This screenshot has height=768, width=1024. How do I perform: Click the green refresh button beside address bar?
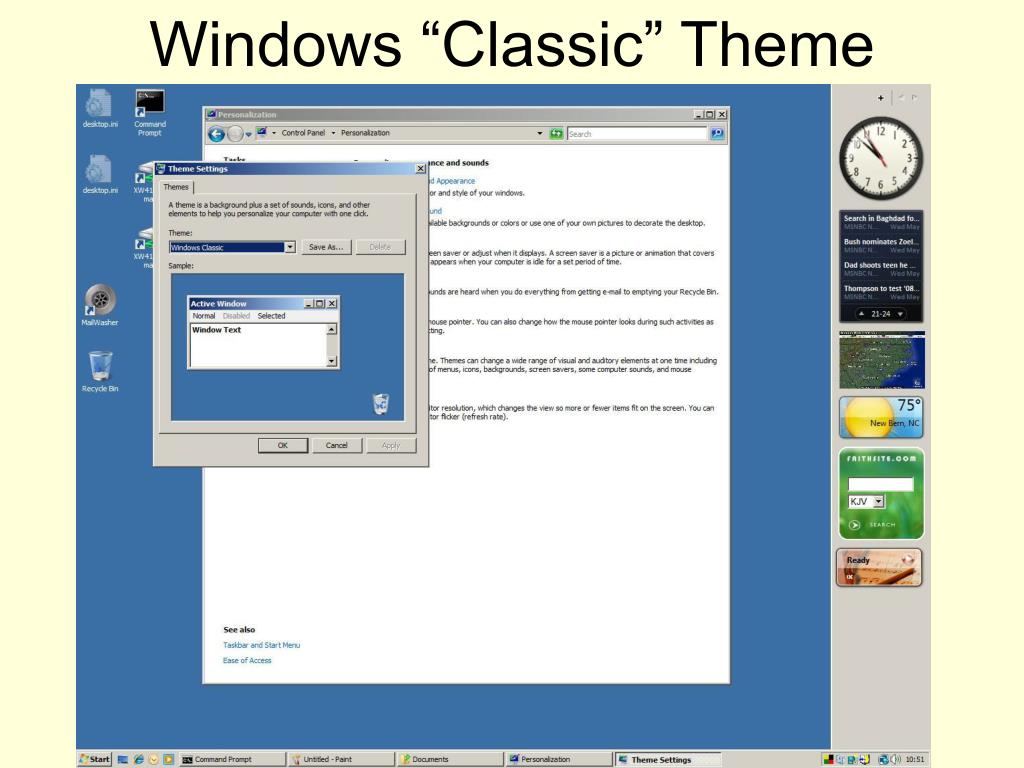(556, 134)
